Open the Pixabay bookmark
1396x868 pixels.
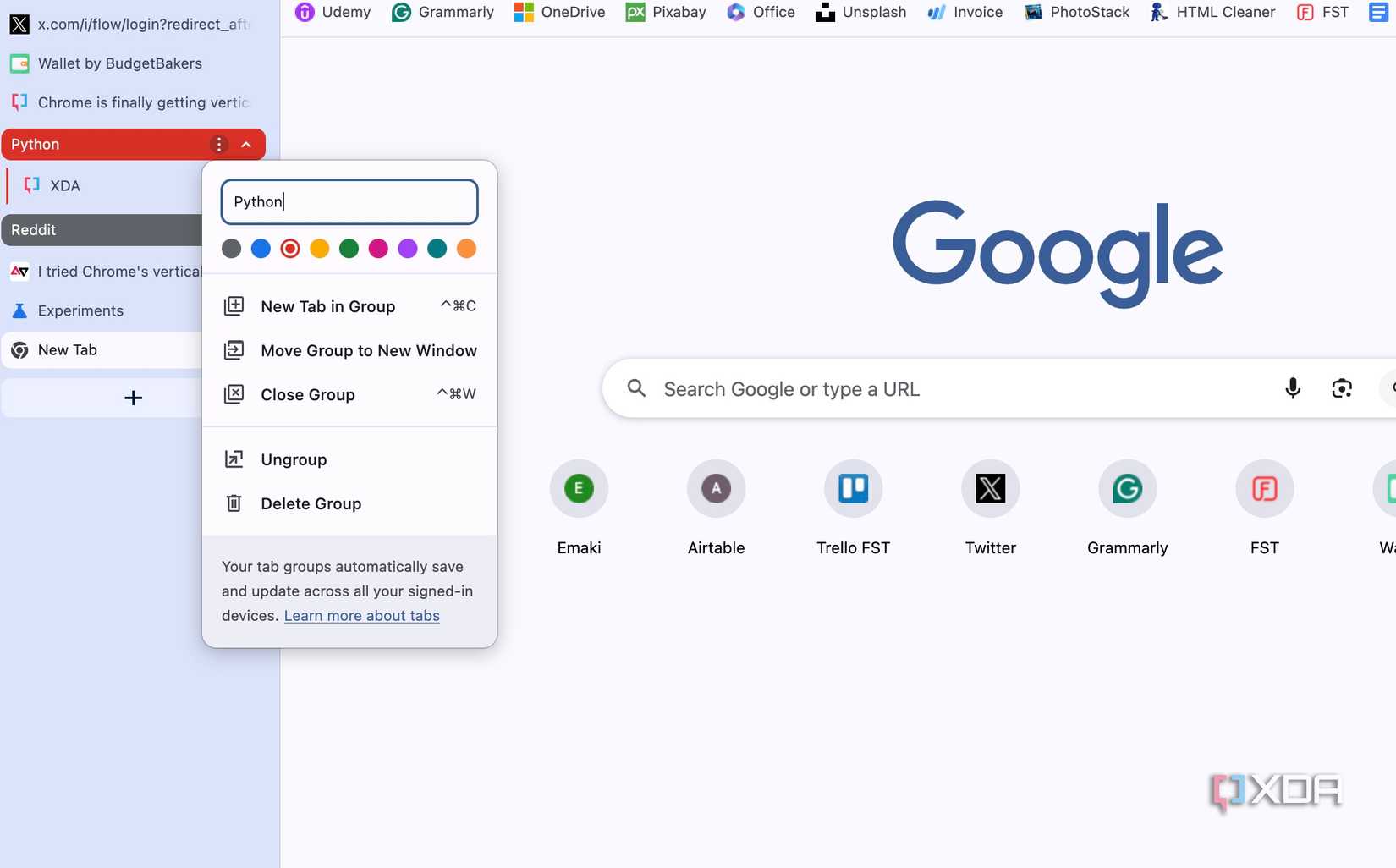pyautogui.click(x=666, y=13)
